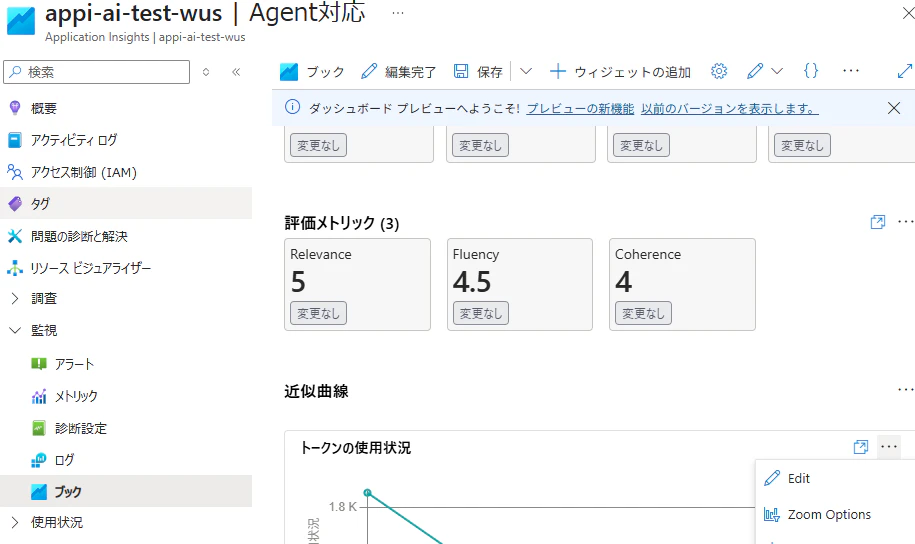Open 以前のバージョンを表示します link
Image resolution: width=915 pixels, height=544 pixels.
point(729,109)
